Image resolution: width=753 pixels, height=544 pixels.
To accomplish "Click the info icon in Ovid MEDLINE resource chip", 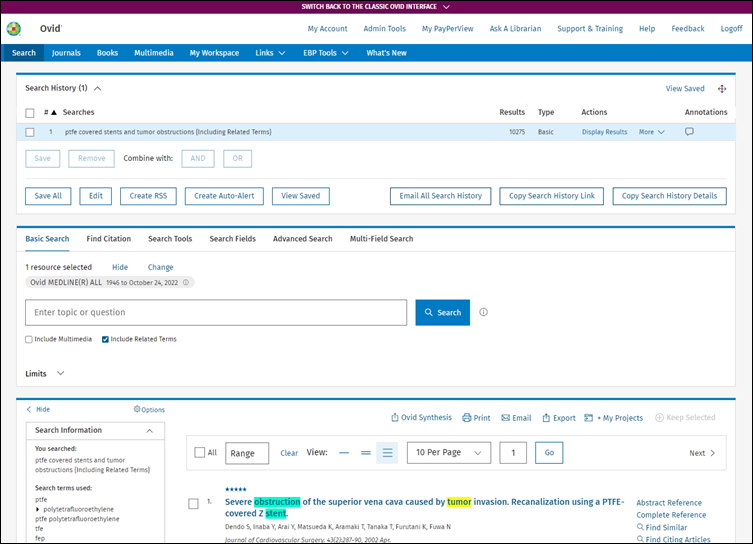I will pos(186,282).
